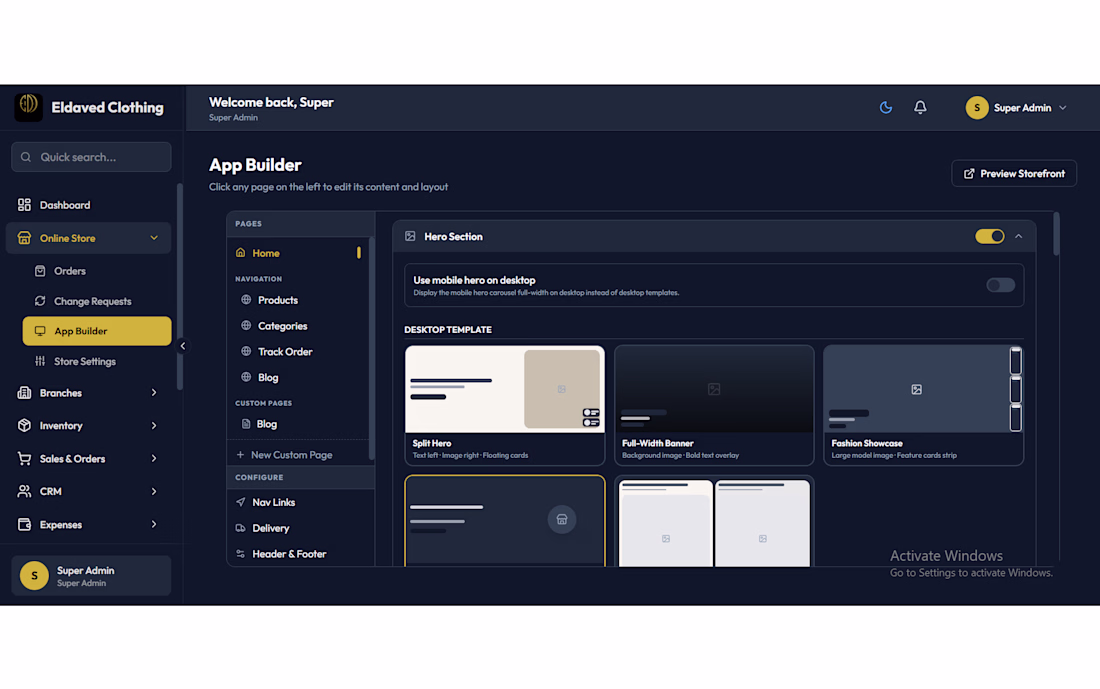The width and height of the screenshot is (1100, 689).
Task: Click the plus icon for New Custom Page
Action: (241, 455)
